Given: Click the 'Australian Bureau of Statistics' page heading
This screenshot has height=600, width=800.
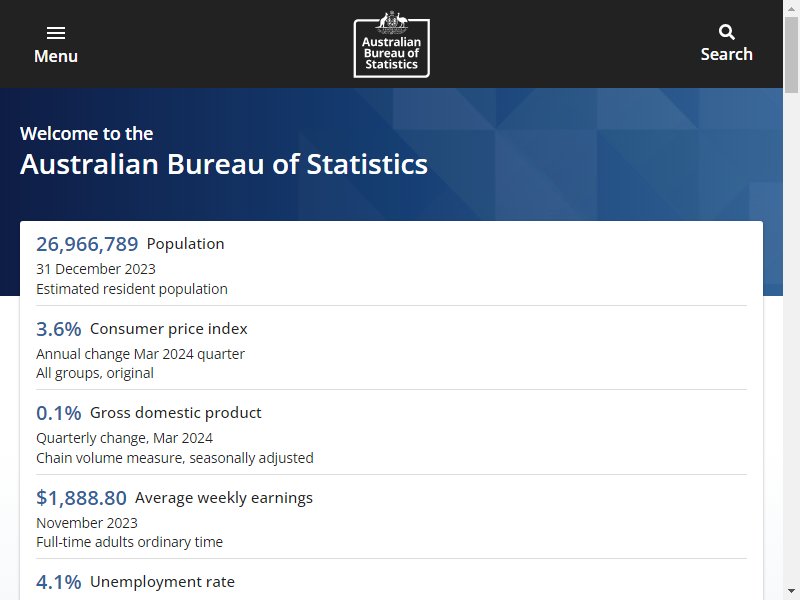Looking at the screenshot, I should point(224,164).
